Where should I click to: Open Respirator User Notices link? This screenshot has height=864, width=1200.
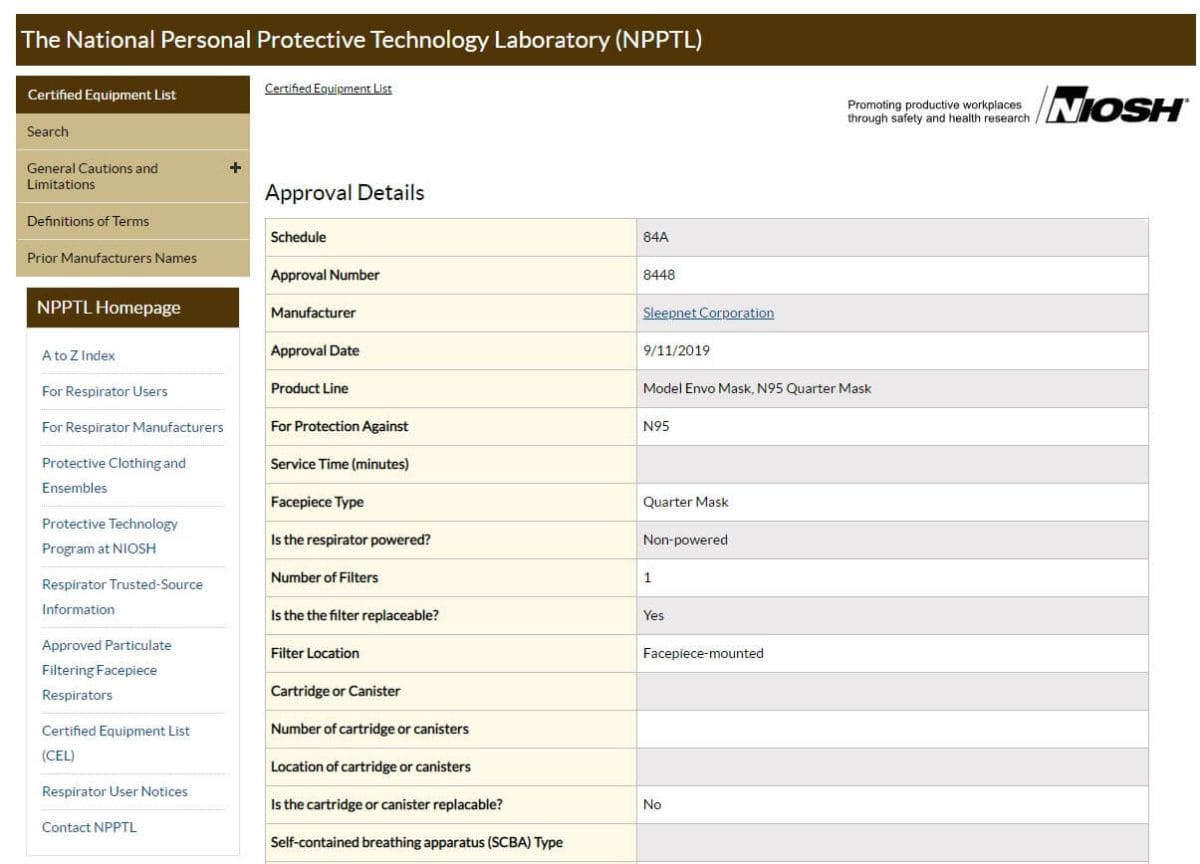(115, 792)
